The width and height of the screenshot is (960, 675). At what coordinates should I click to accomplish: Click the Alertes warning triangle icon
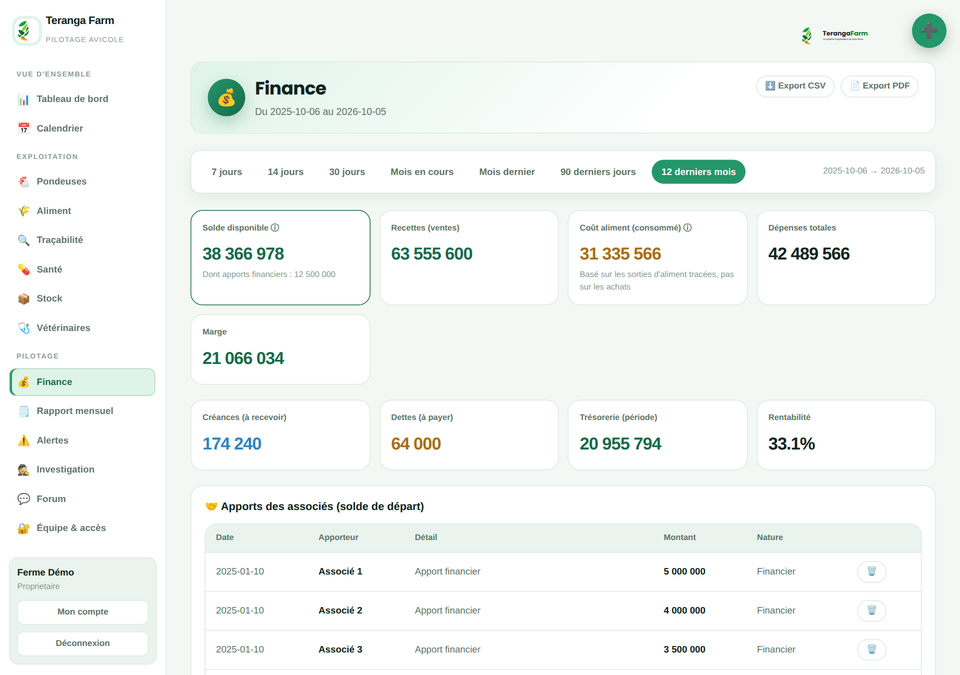23,440
